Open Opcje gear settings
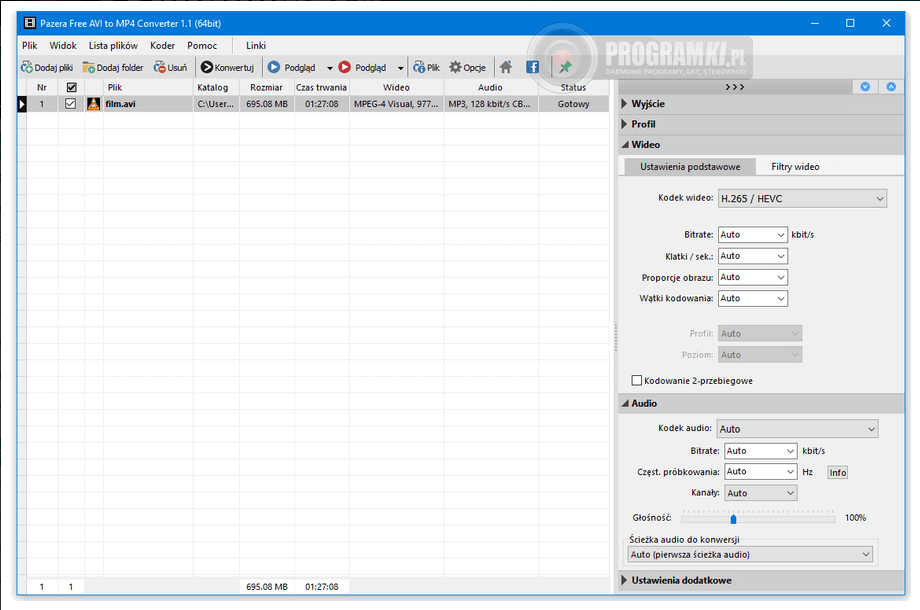Viewport: 920px width, 610px height. (468, 67)
